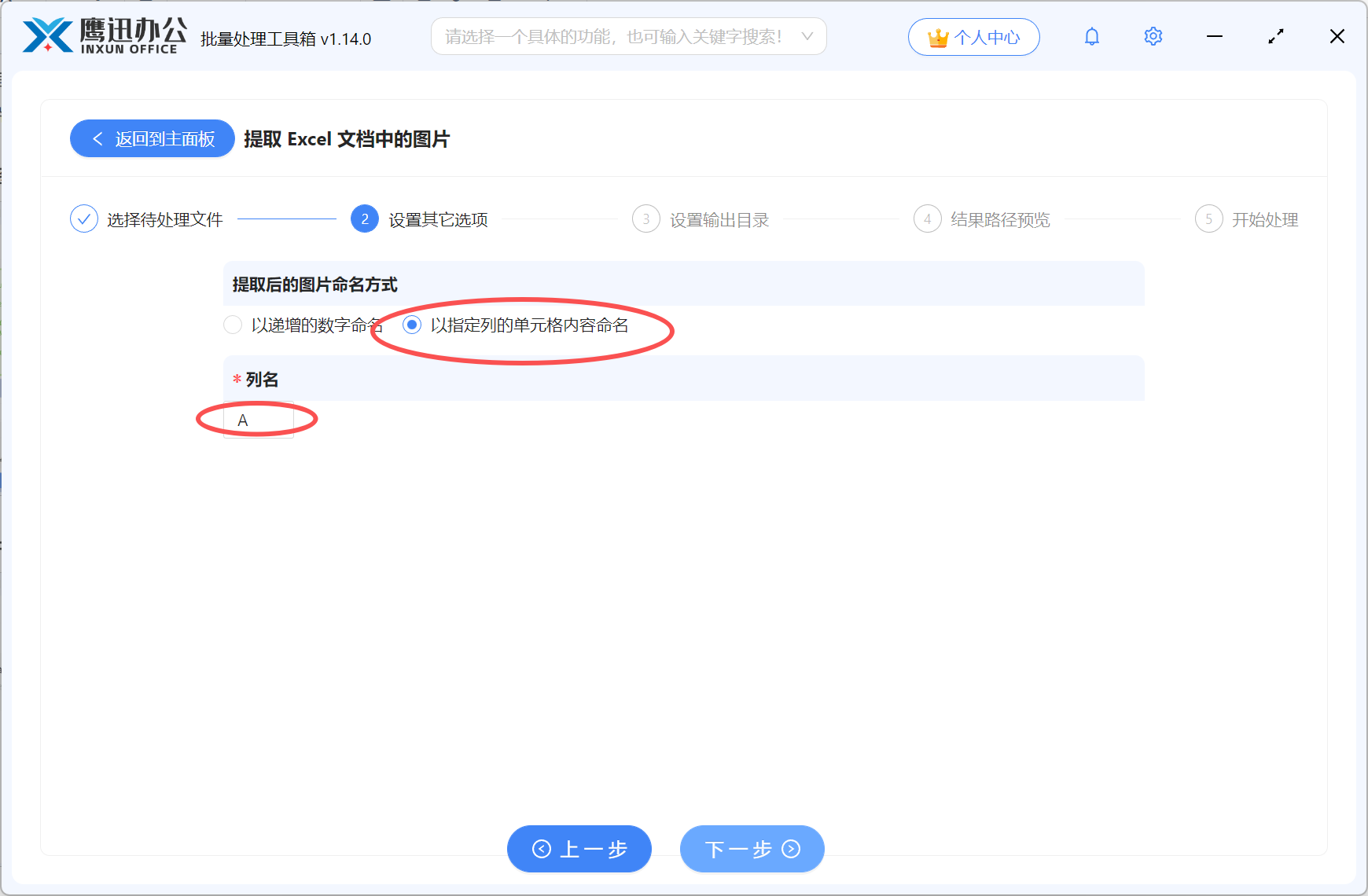
Task: Click step 5 开始处理 indicator
Action: 1208,218
